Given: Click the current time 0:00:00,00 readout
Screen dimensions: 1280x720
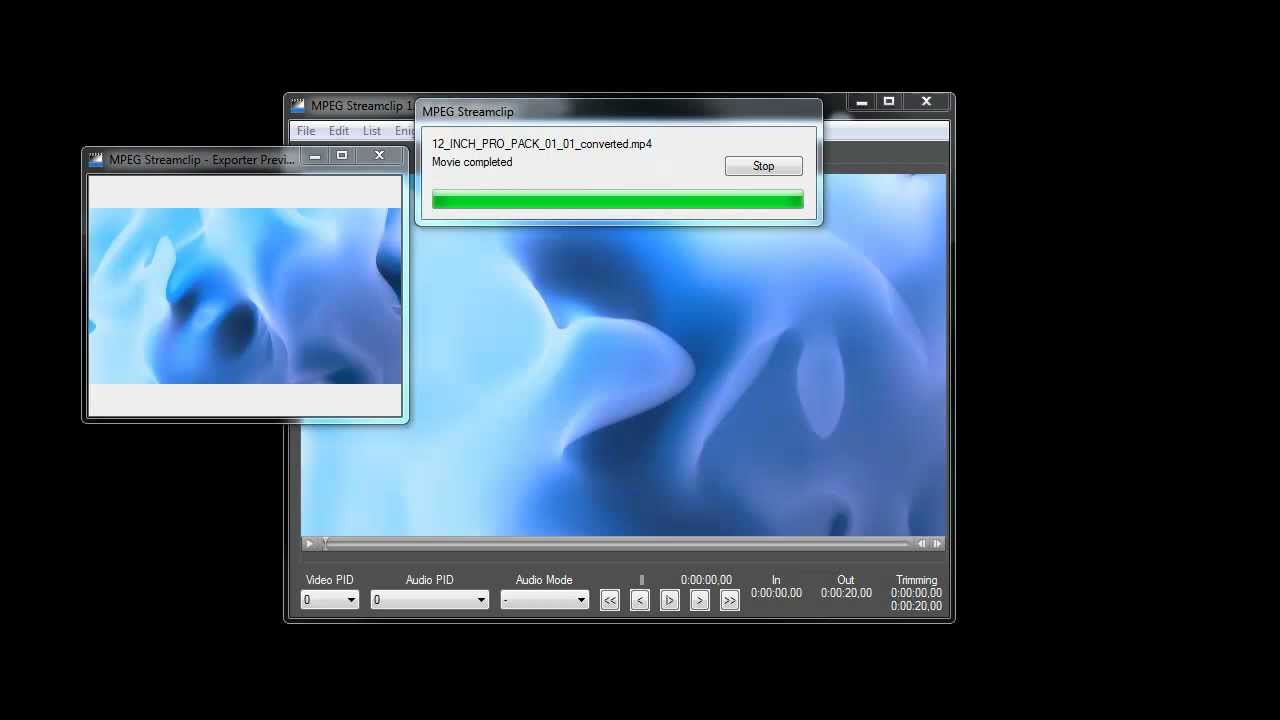Looking at the screenshot, I should (x=706, y=580).
